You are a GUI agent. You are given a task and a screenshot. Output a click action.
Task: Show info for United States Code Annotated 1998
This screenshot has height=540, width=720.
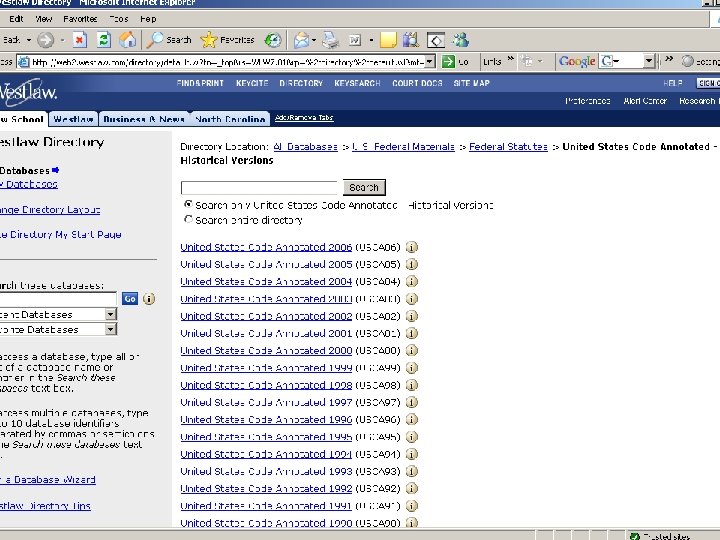412,385
